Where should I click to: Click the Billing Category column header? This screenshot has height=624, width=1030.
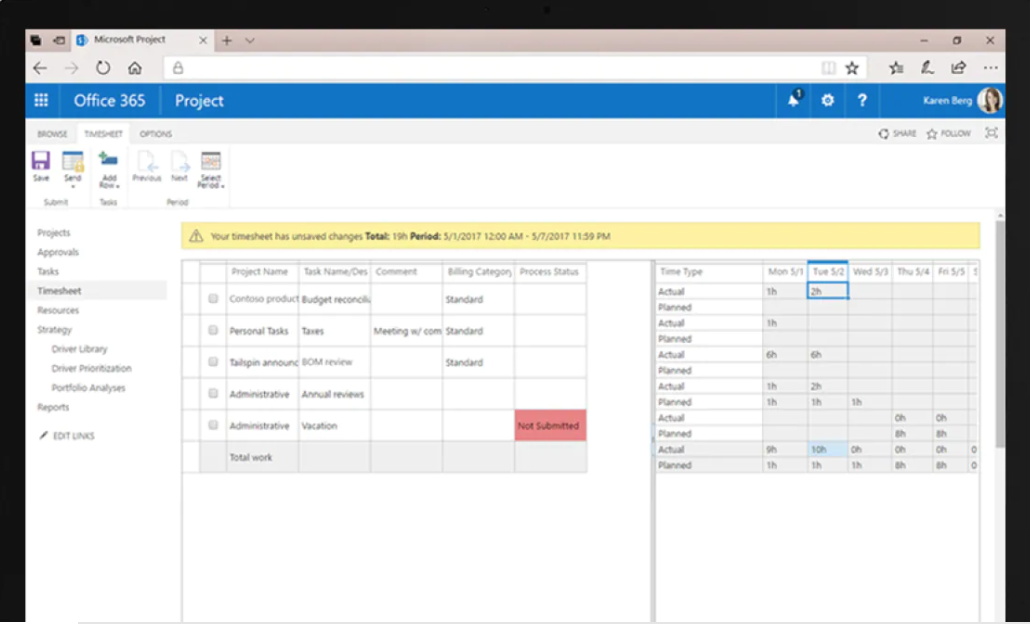478,272
